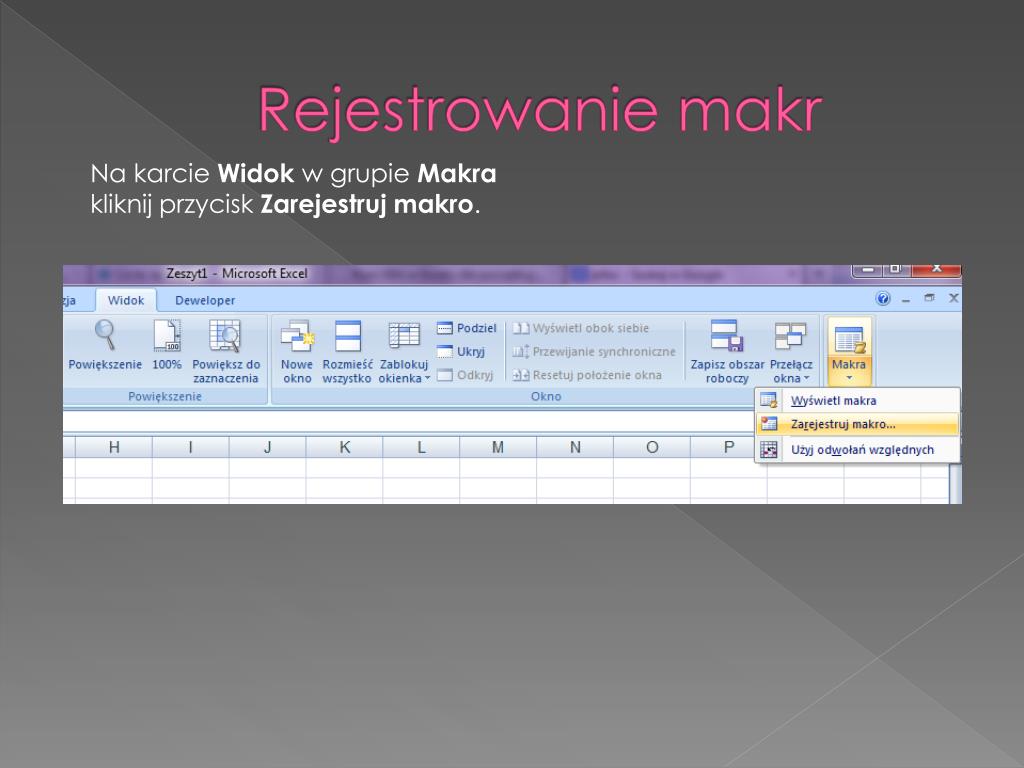
Task: Select column L header
Action: 421,447
